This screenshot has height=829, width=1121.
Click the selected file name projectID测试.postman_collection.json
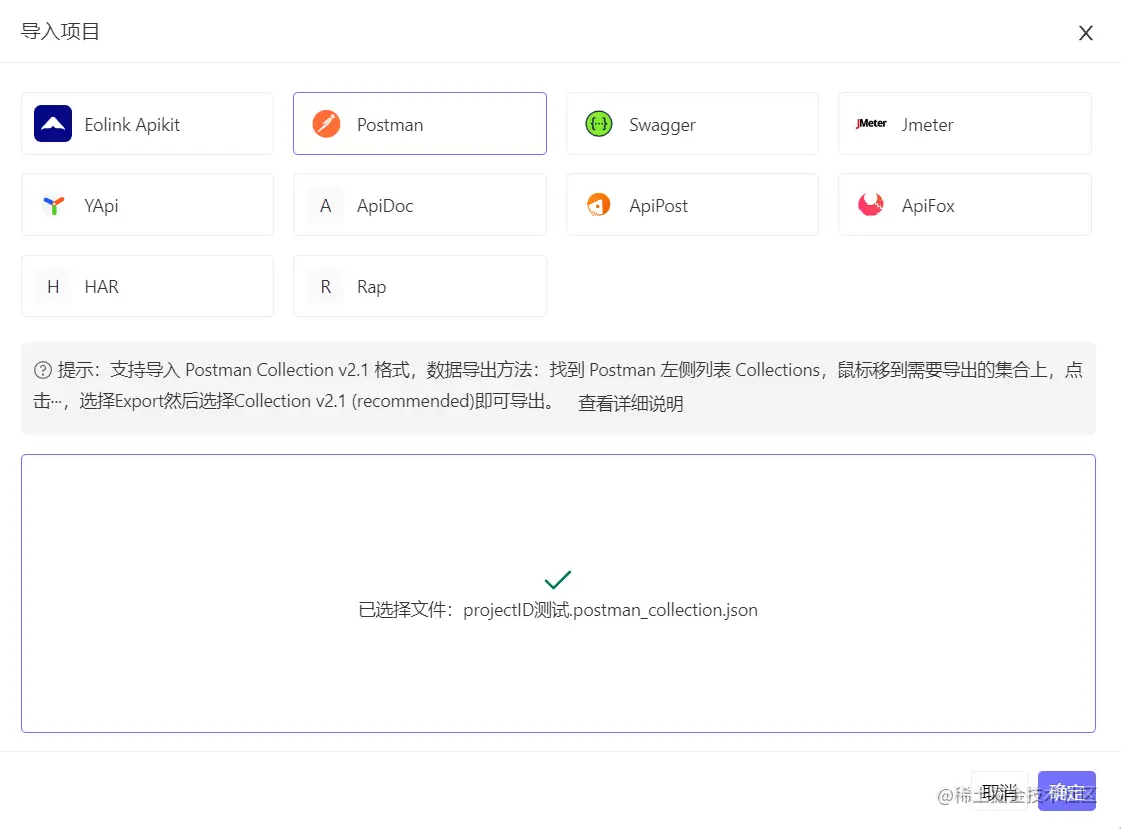611,610
